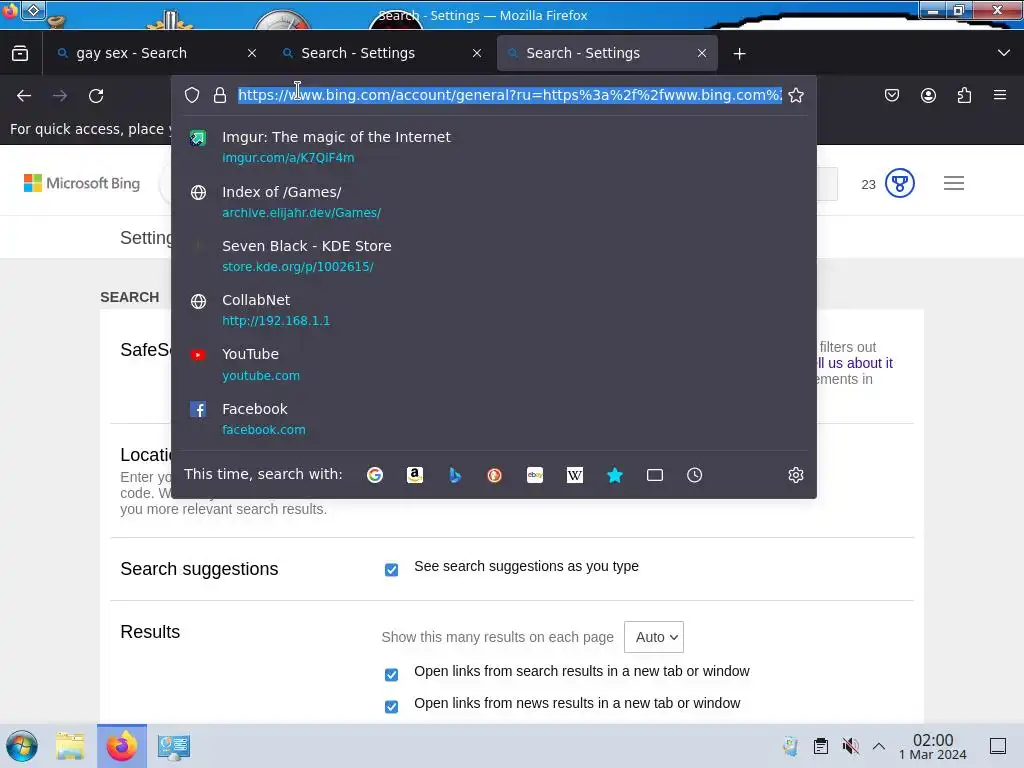
Task: Open Imgur suggestion in URL dropdown
Action: [494, 147]
